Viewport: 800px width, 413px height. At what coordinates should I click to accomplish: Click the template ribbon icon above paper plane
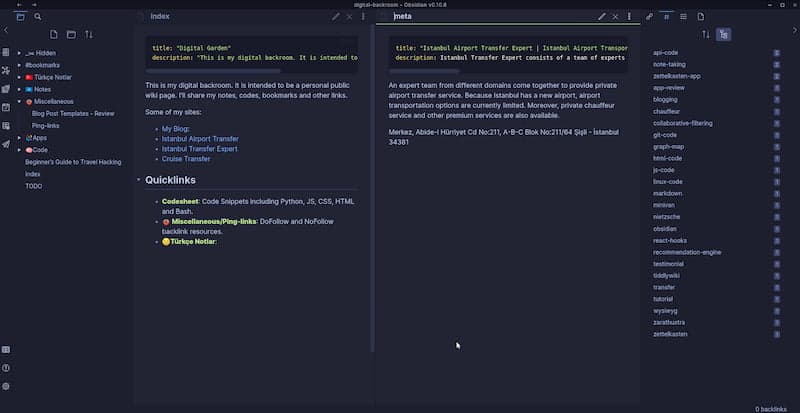coord(6,126)
